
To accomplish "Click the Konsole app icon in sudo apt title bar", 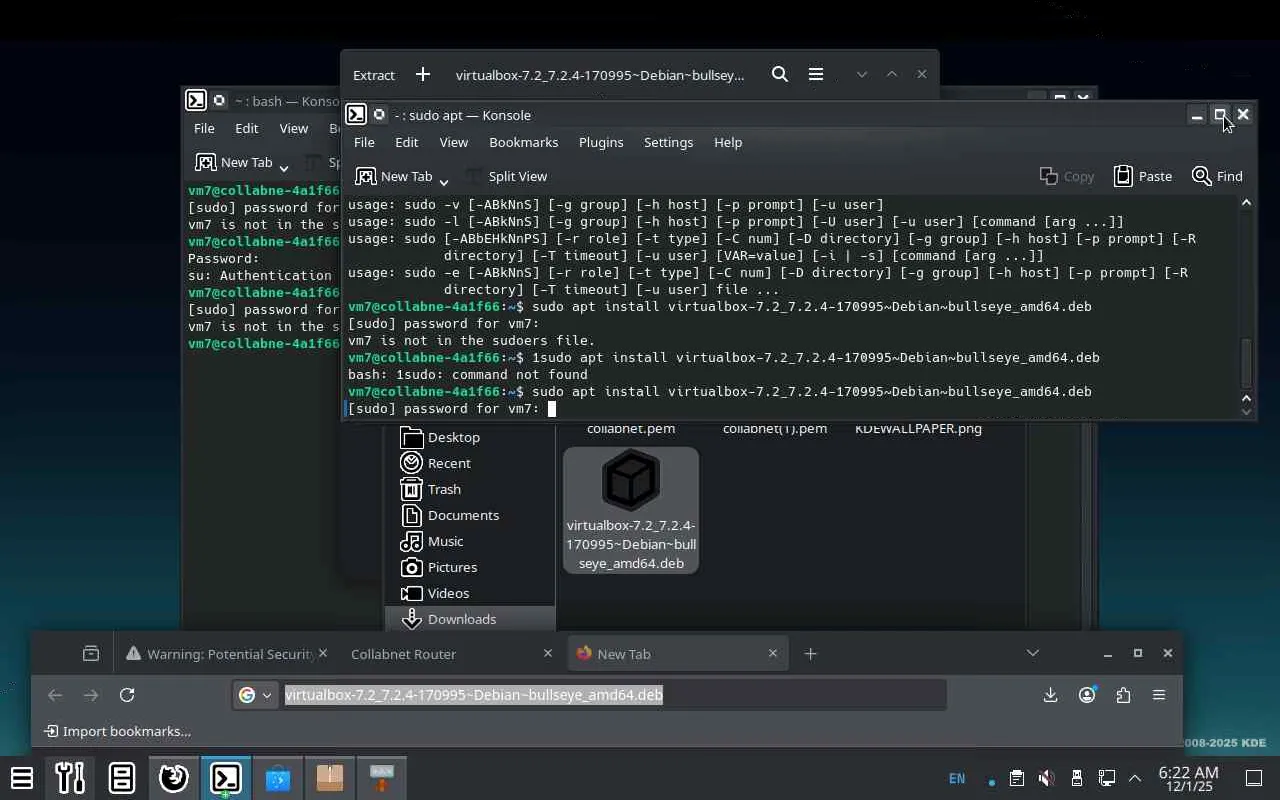I will coord(356,115).
